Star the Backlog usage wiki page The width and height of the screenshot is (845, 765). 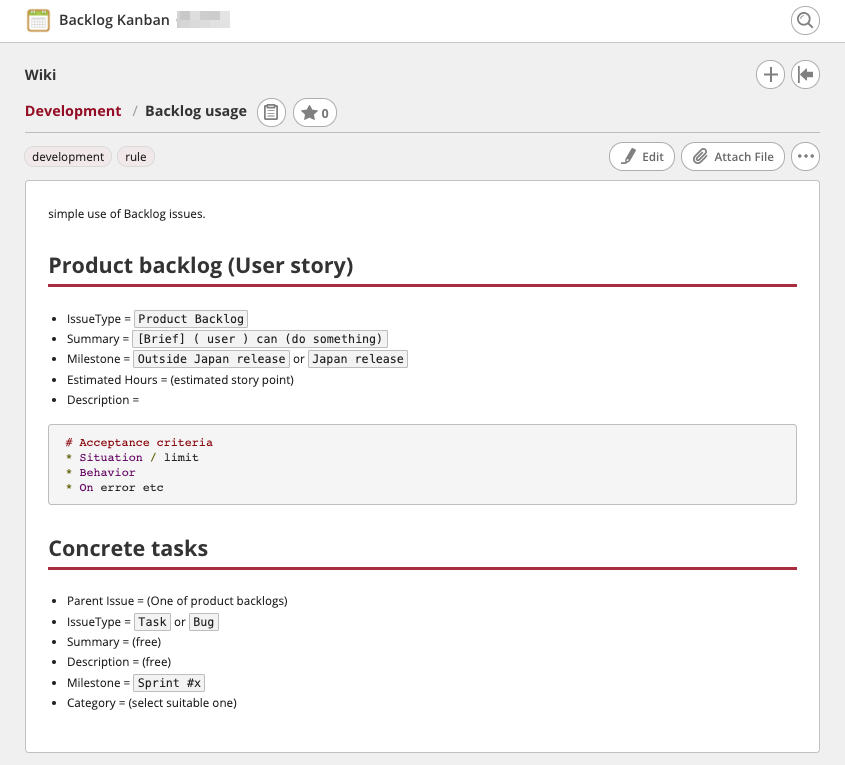(x=315, y=113)
